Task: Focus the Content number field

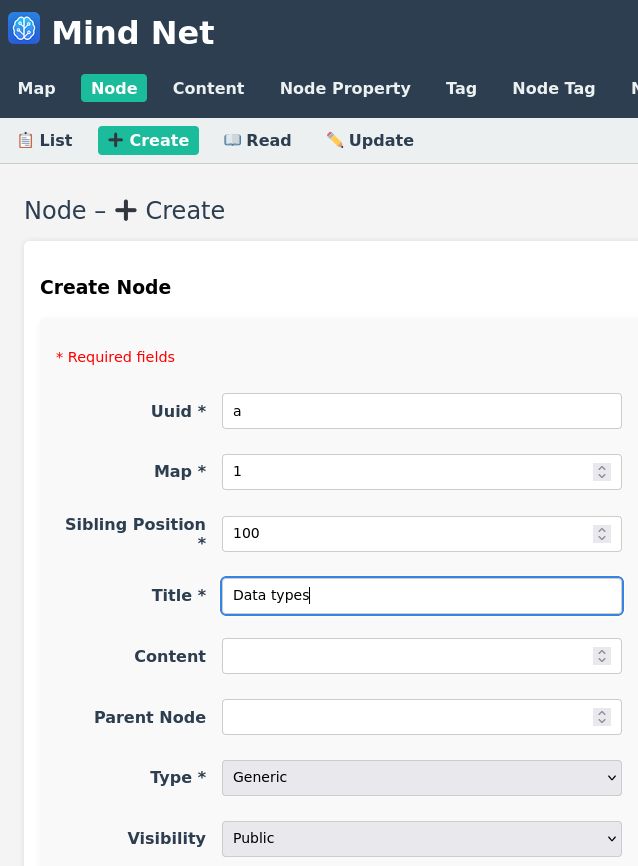Action: click(x=422, y=656)
